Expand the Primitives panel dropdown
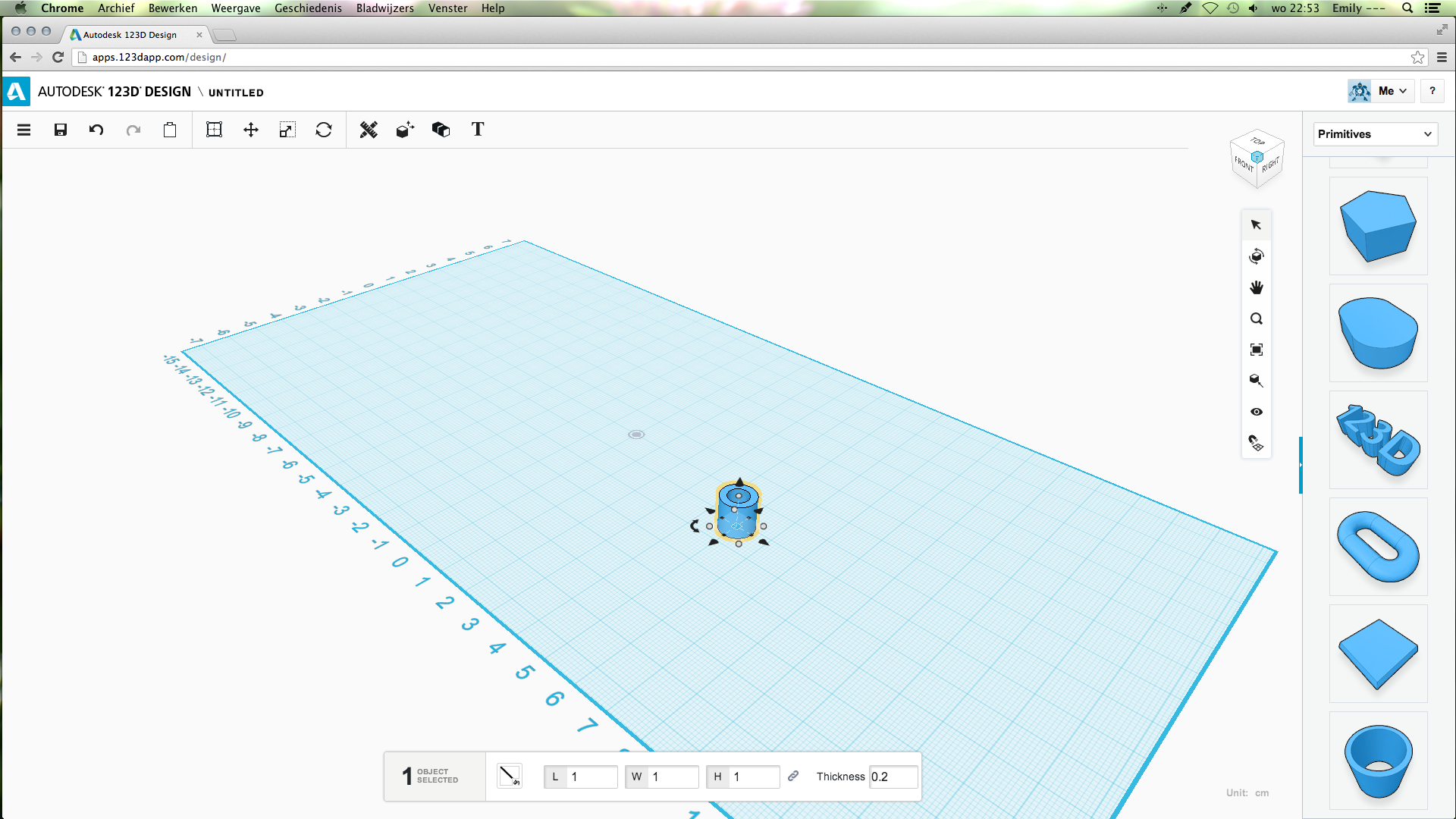Image resolution: width=1456 pixels, height=819 pixels. tap(1430, 134)
